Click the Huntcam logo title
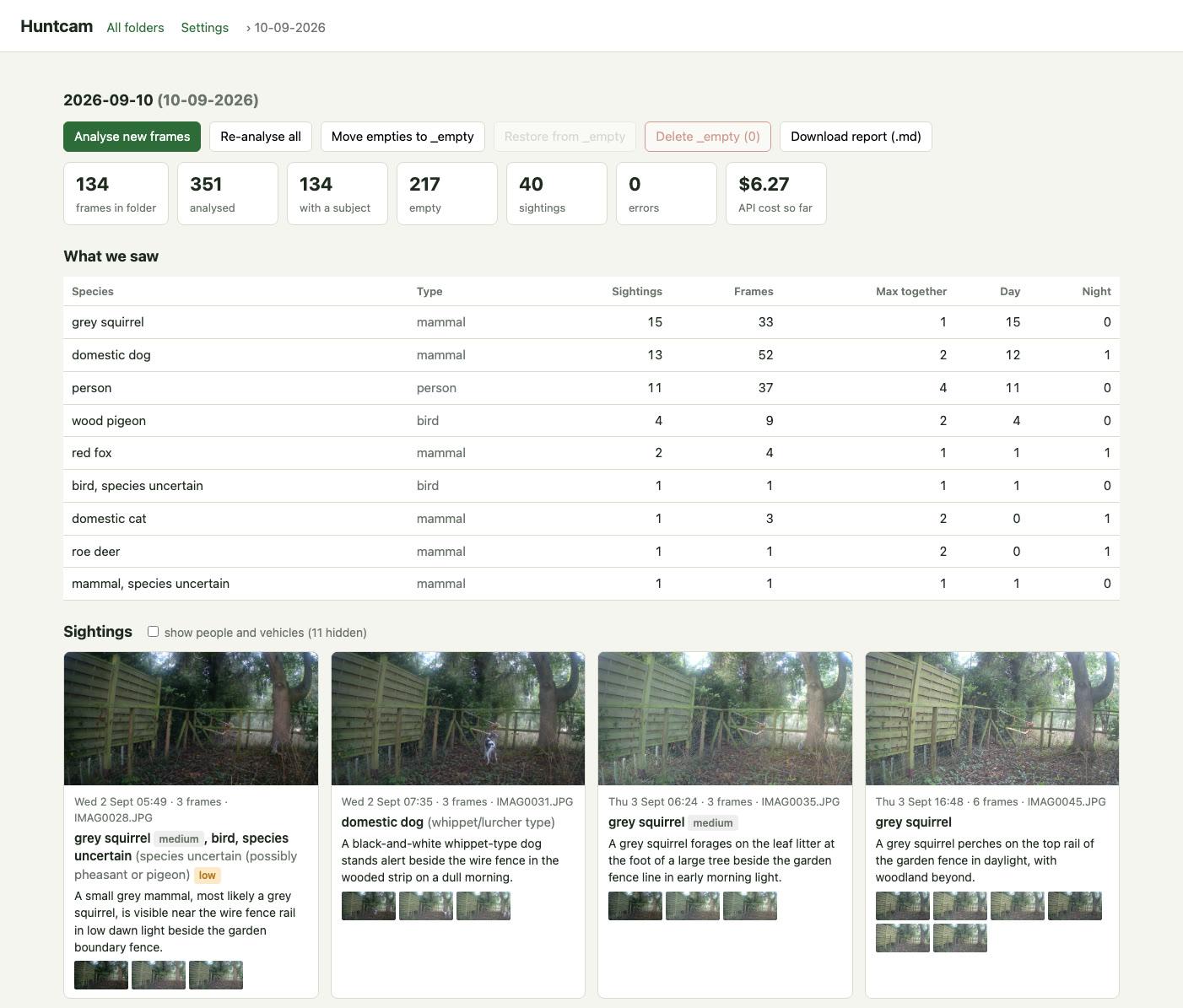This screenshot has width=1183, height=1008. click(x=57, y=26)
